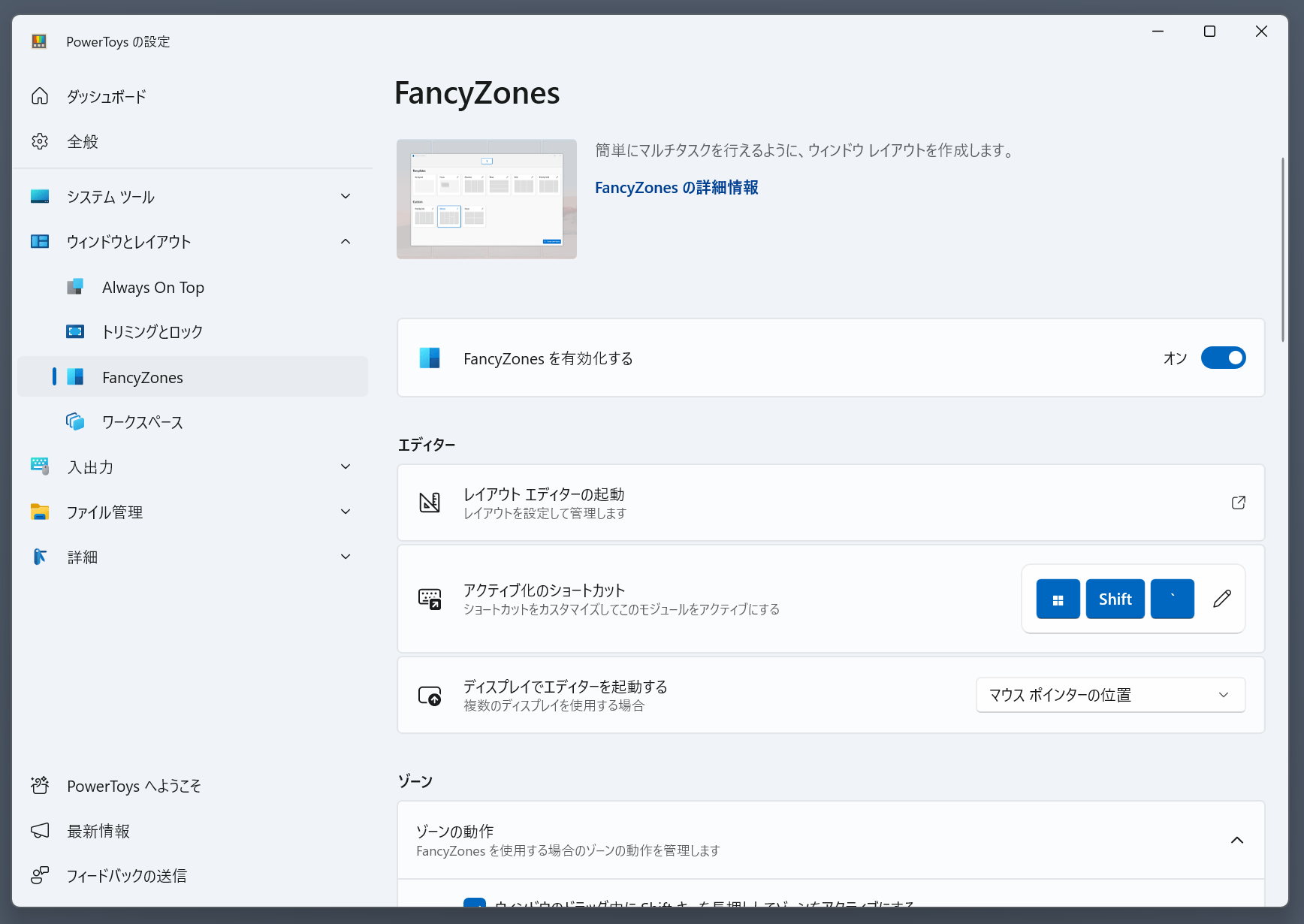Click the トリミングとロック icon in sidebar
Image resolution: width=1304 pixels, height=924 pixels.
coord(75,332)
